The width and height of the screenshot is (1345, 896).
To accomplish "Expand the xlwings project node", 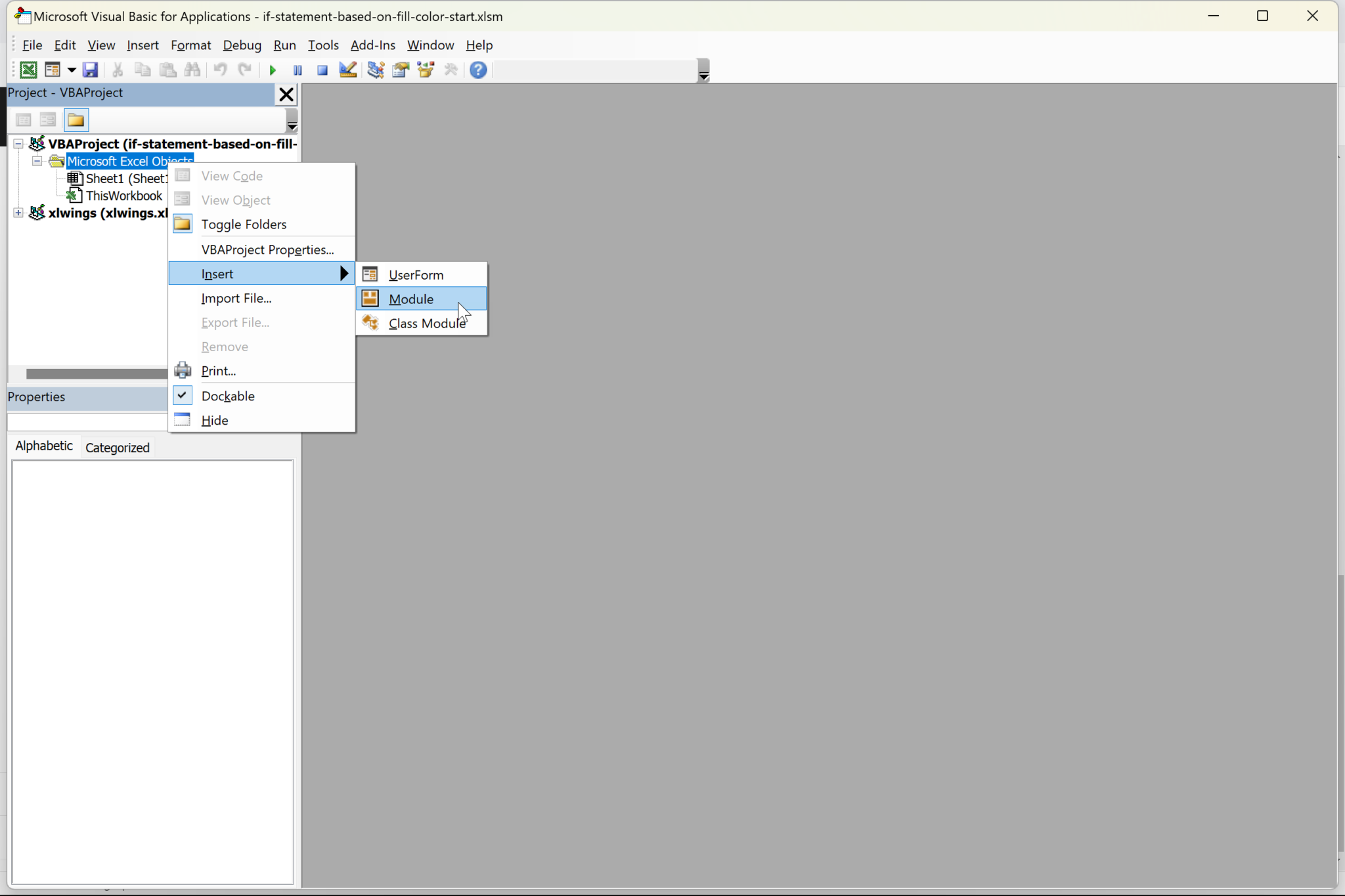I will [18, 213].
